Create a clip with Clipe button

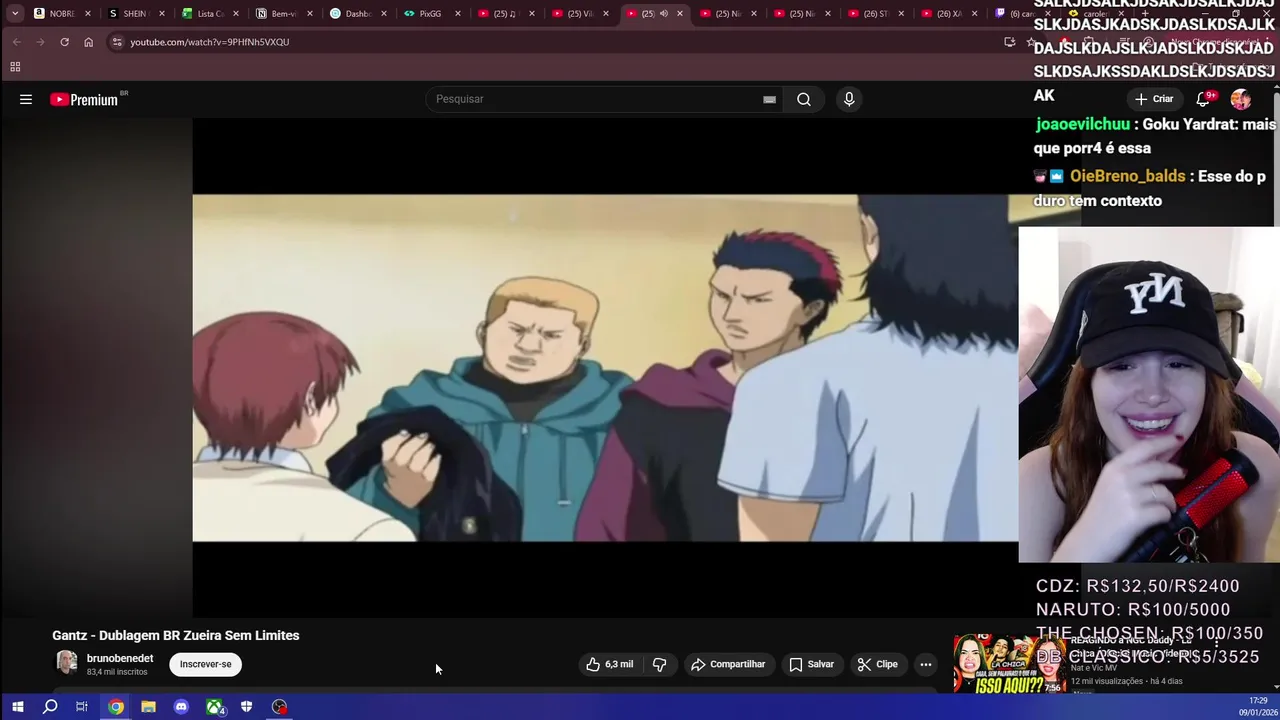click(878, 664)
